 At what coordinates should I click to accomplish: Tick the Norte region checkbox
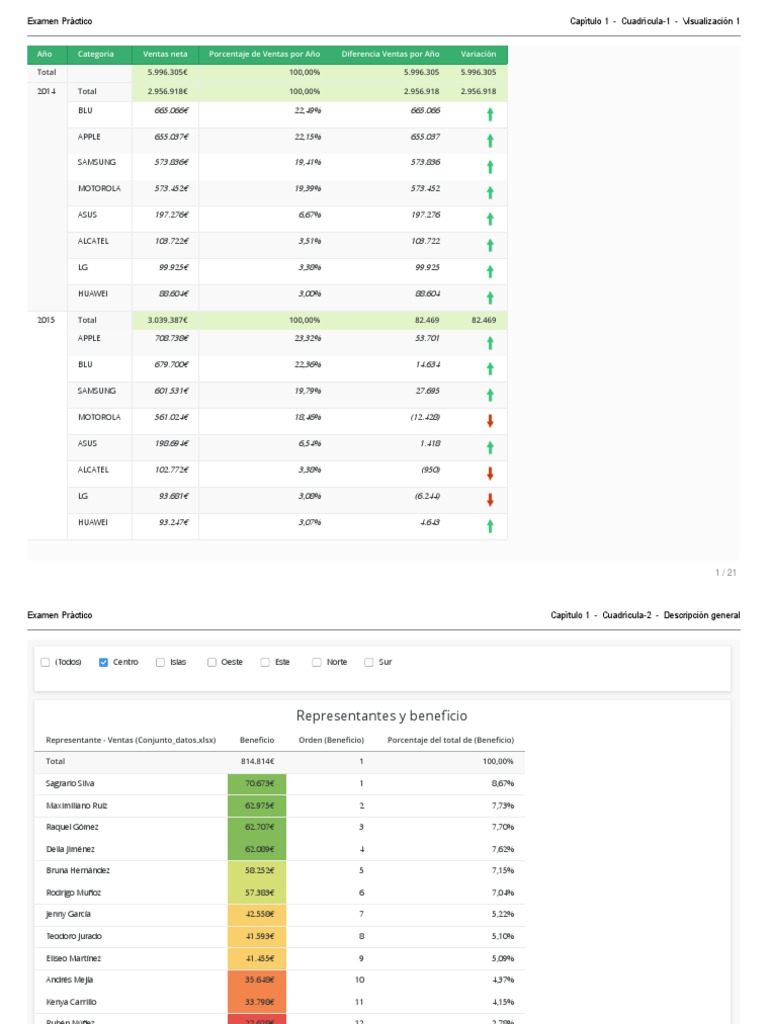(x=317, y=662)
